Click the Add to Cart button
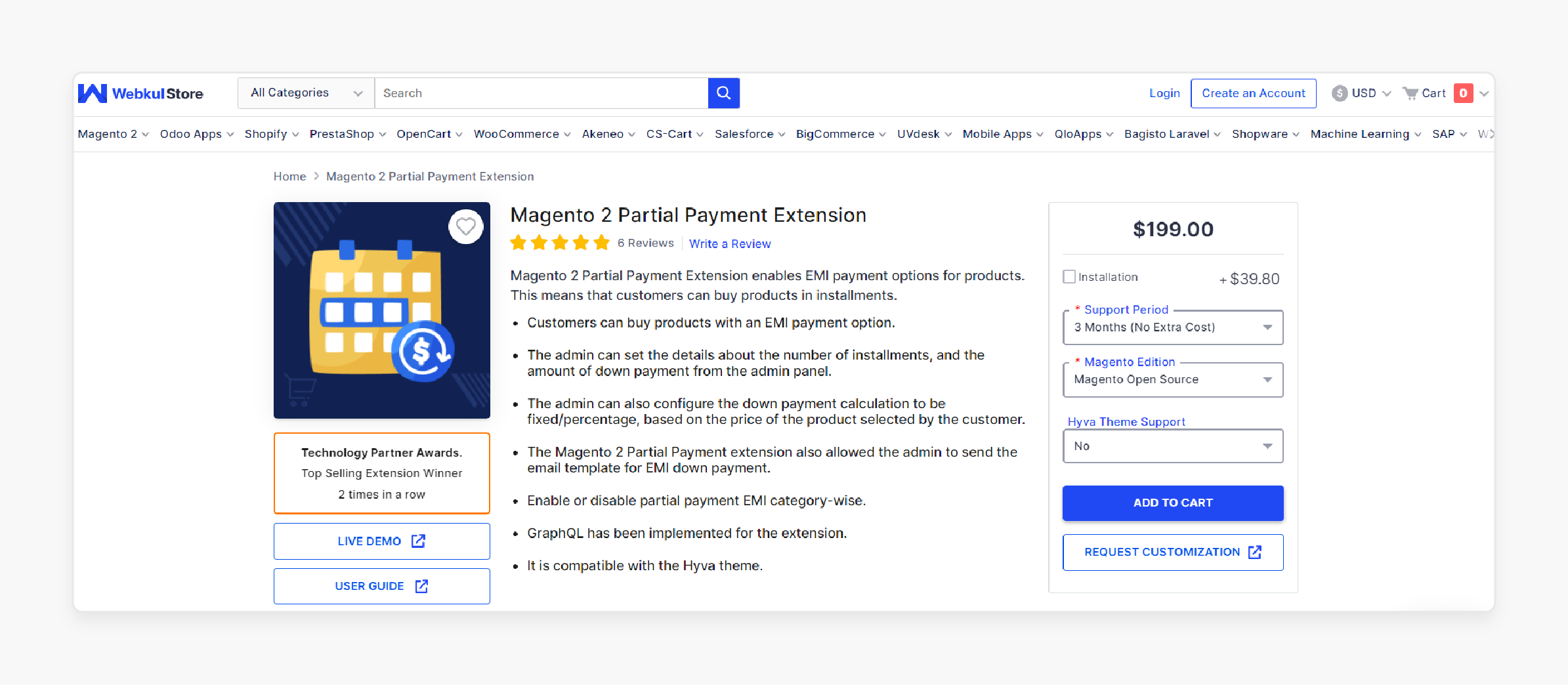The width and height of the screenshot is (1568, 687). [x=1172, y=503]
